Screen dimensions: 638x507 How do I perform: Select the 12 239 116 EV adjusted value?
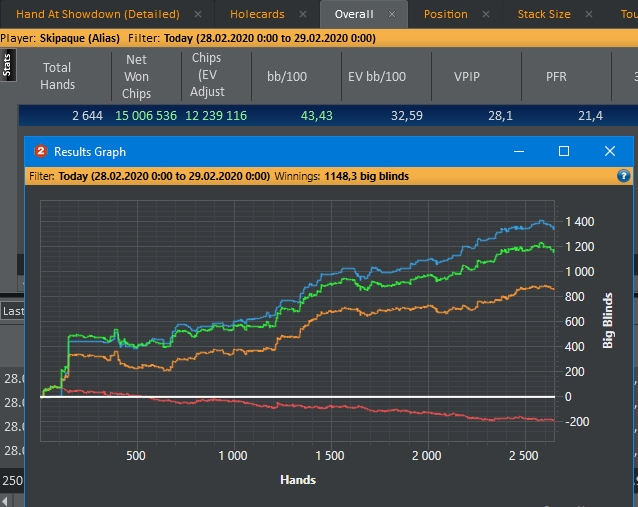tap(216, 116)
